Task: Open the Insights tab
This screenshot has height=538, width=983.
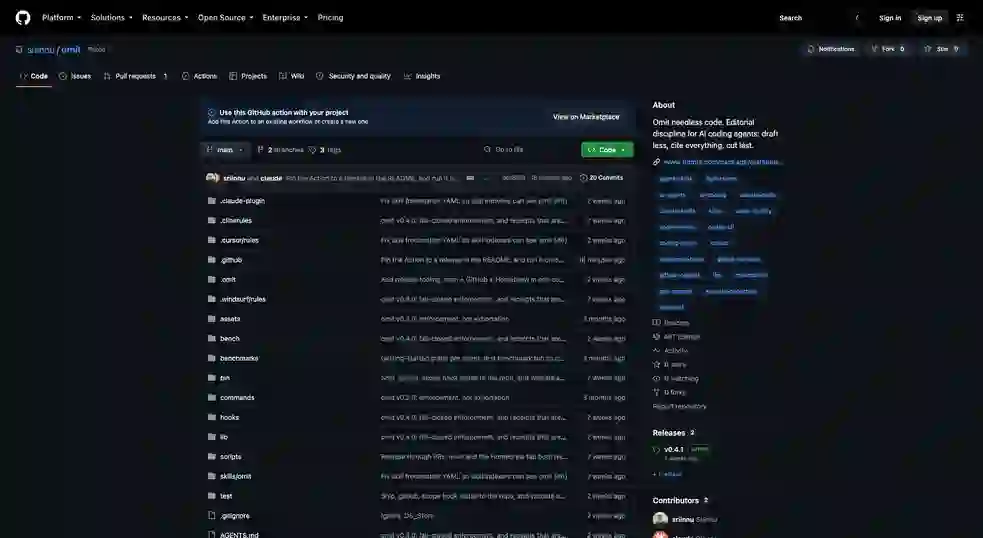Action: pos(422,76)
